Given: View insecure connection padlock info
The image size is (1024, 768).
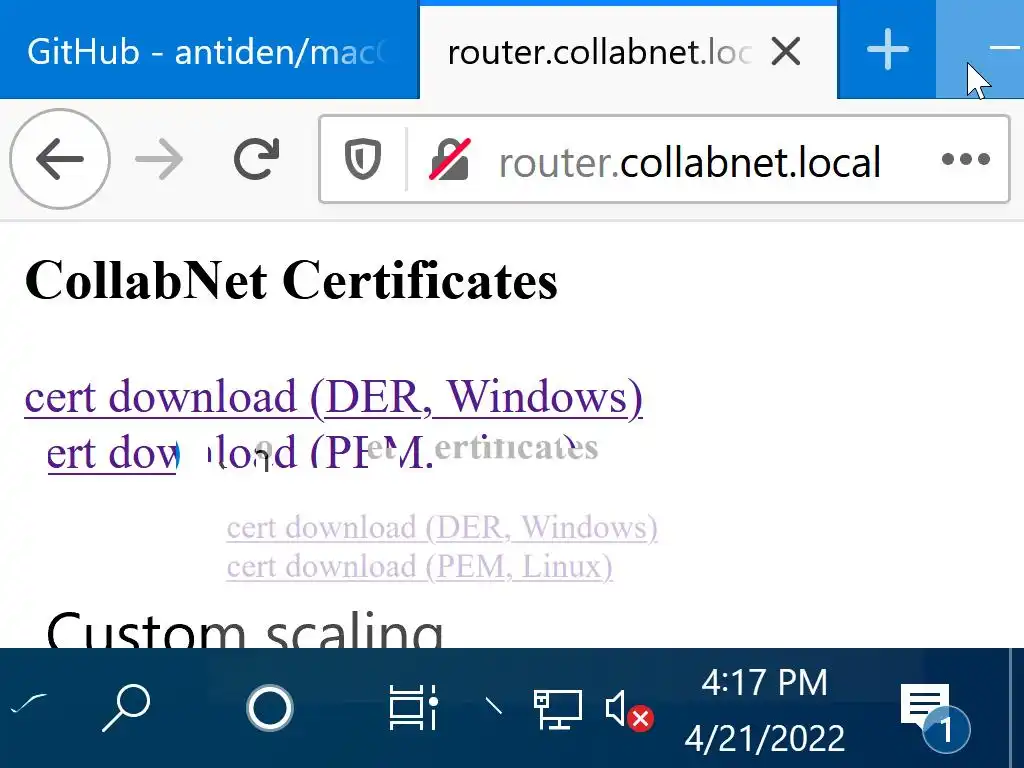Looking at the screenshot, I should (450, 159).
